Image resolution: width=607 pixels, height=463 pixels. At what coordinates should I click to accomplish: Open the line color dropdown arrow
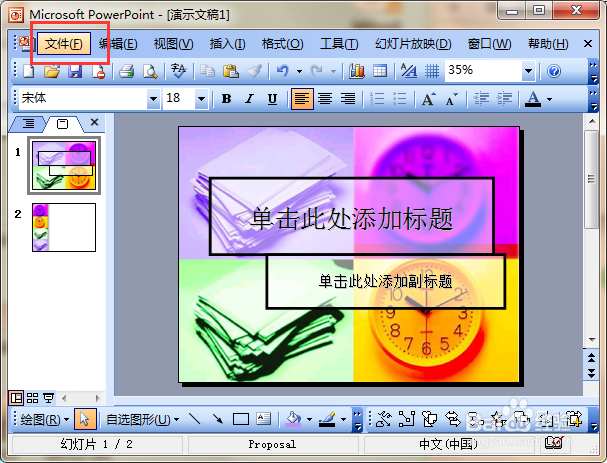click(343, 420)
